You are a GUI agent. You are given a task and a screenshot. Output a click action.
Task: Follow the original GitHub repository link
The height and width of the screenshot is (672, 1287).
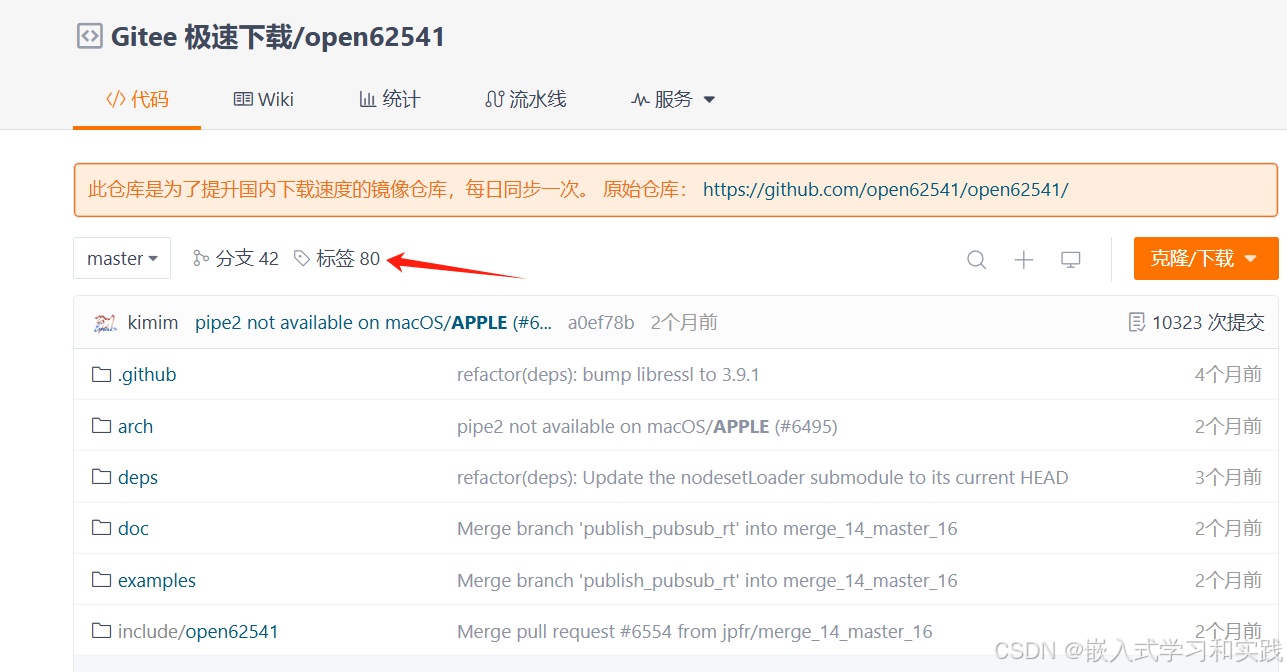click(885, 189)
